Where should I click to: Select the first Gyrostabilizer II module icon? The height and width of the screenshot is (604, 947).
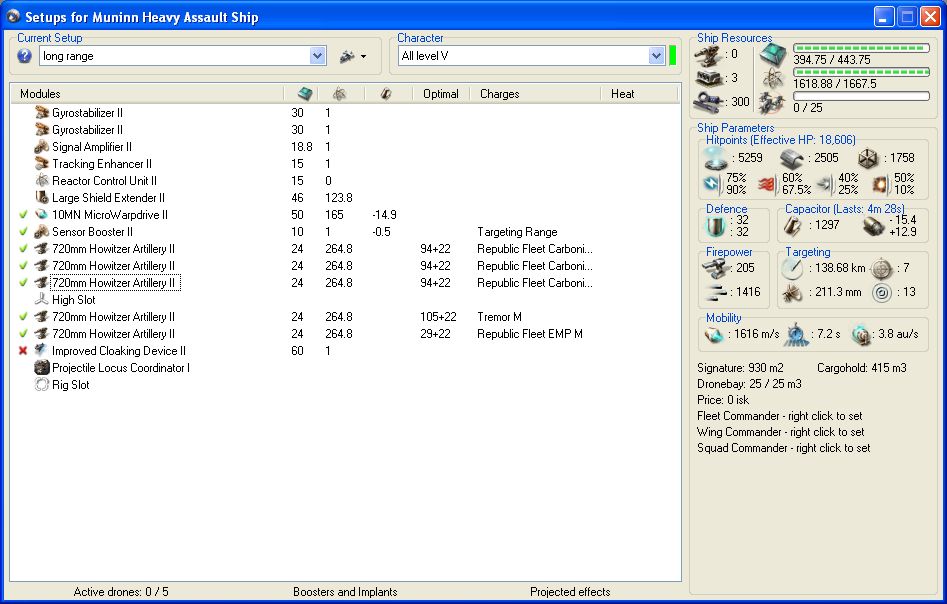42,112
